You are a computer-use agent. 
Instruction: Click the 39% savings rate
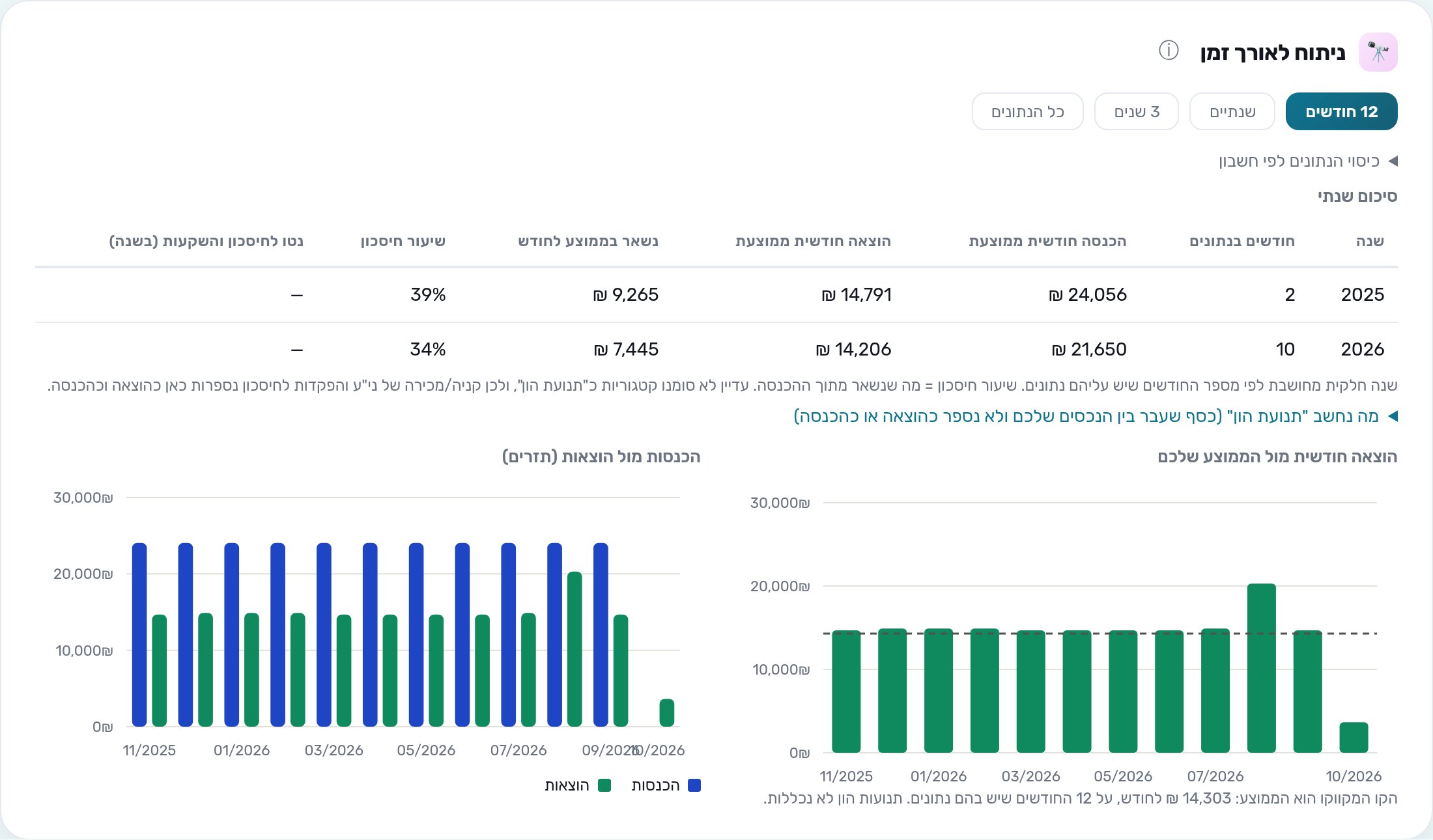(x=428, y=294)
